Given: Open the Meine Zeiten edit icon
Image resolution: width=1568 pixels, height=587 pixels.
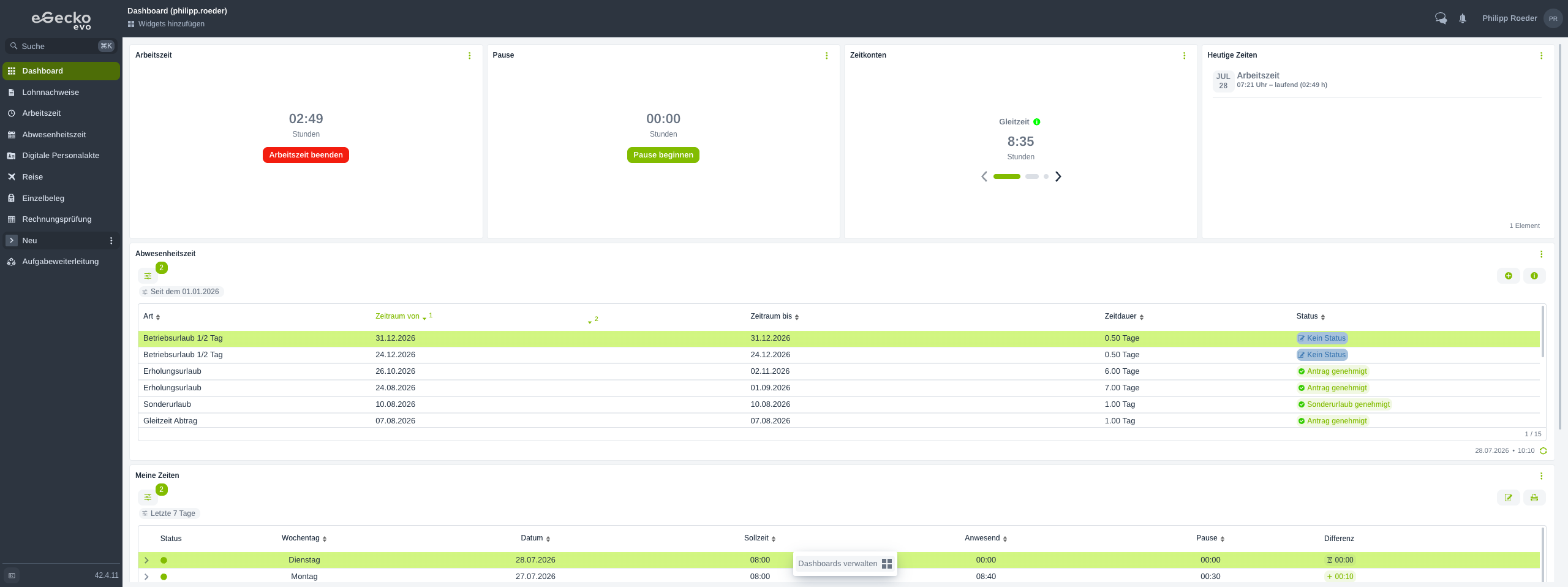Looking at the screenshot, I should 1509,498.
